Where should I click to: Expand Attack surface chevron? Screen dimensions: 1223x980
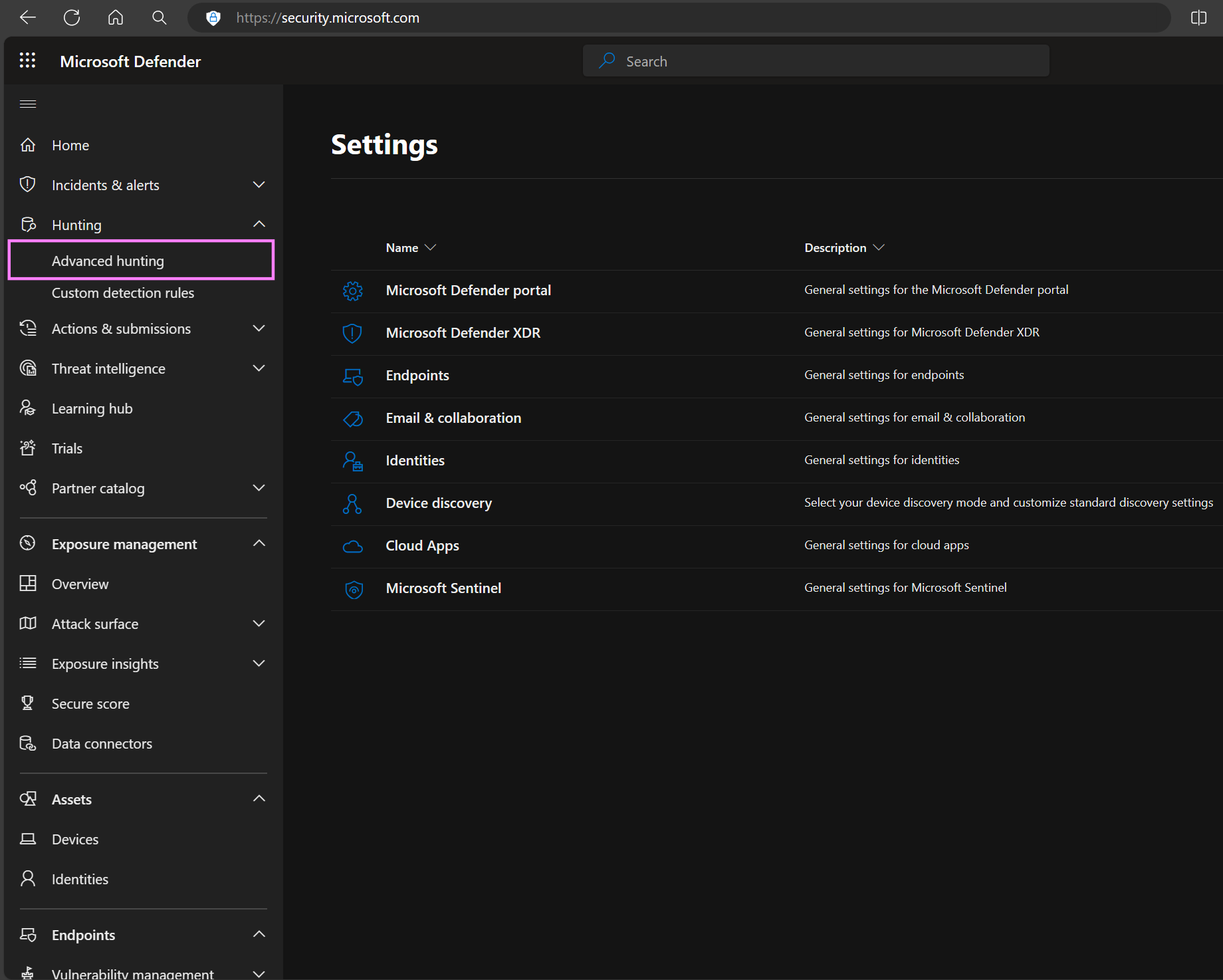coord(259,624)
